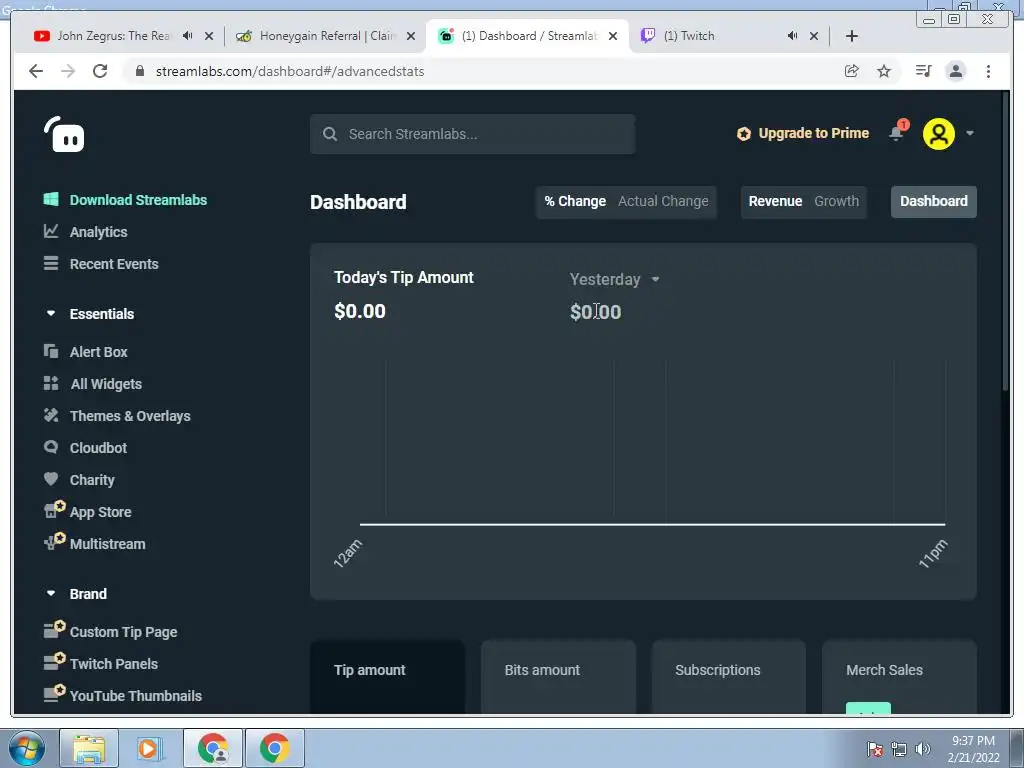Click the Upgrade to Prime star icon
Screen dimensions: 1024x768
(x=743, y=134)
